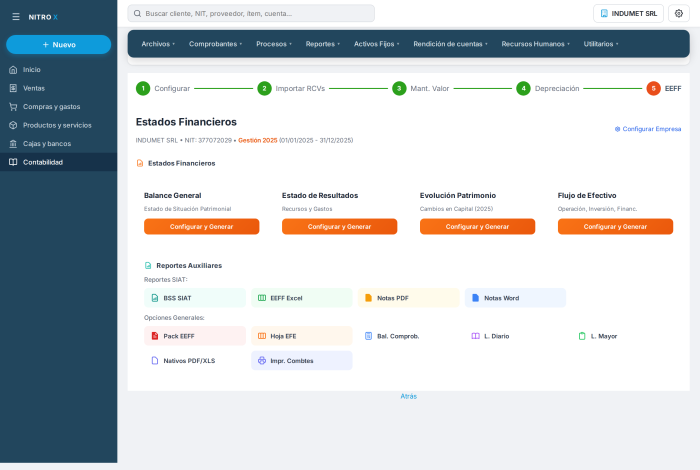
Task: Configurar y Generar for Flujo de Efectivo
Action: click(x=615, y=227)
